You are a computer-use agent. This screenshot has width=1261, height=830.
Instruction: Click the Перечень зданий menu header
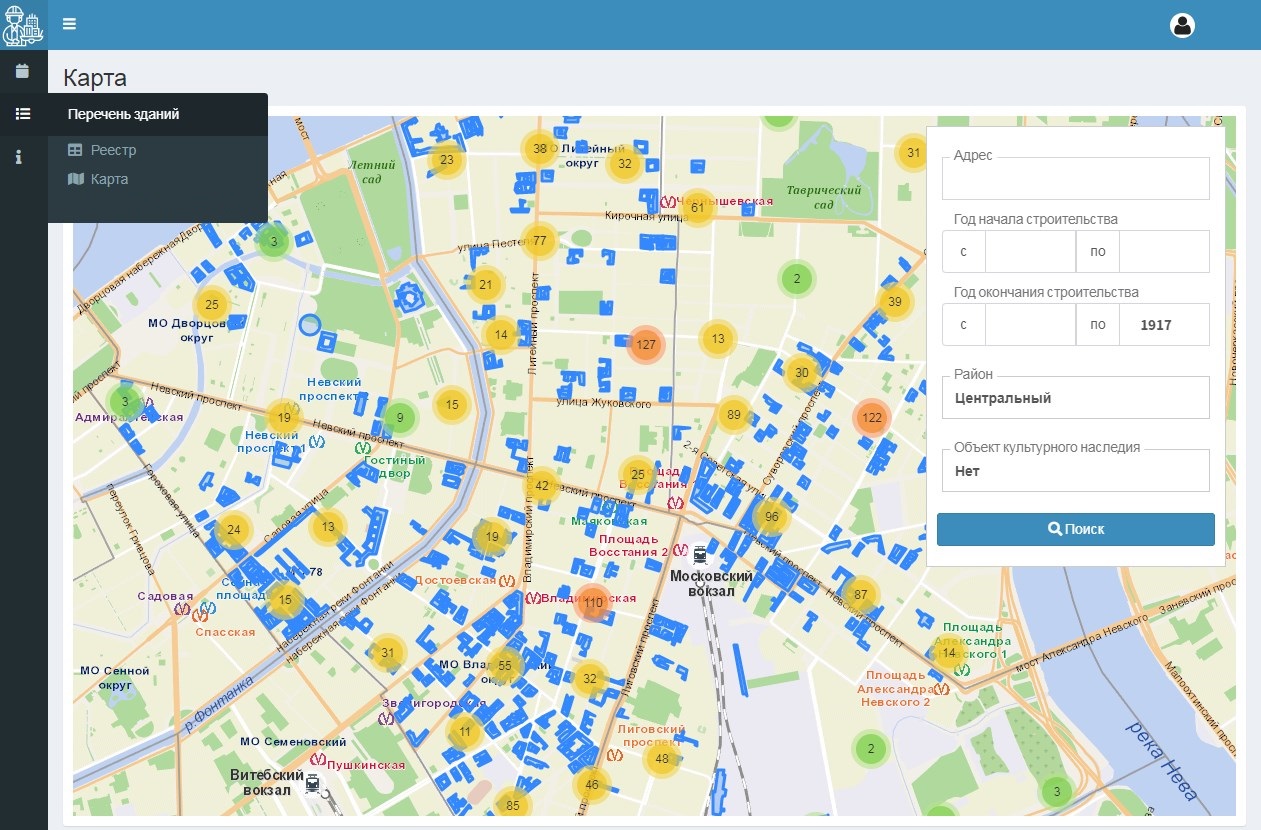click(x=158, y=114)
